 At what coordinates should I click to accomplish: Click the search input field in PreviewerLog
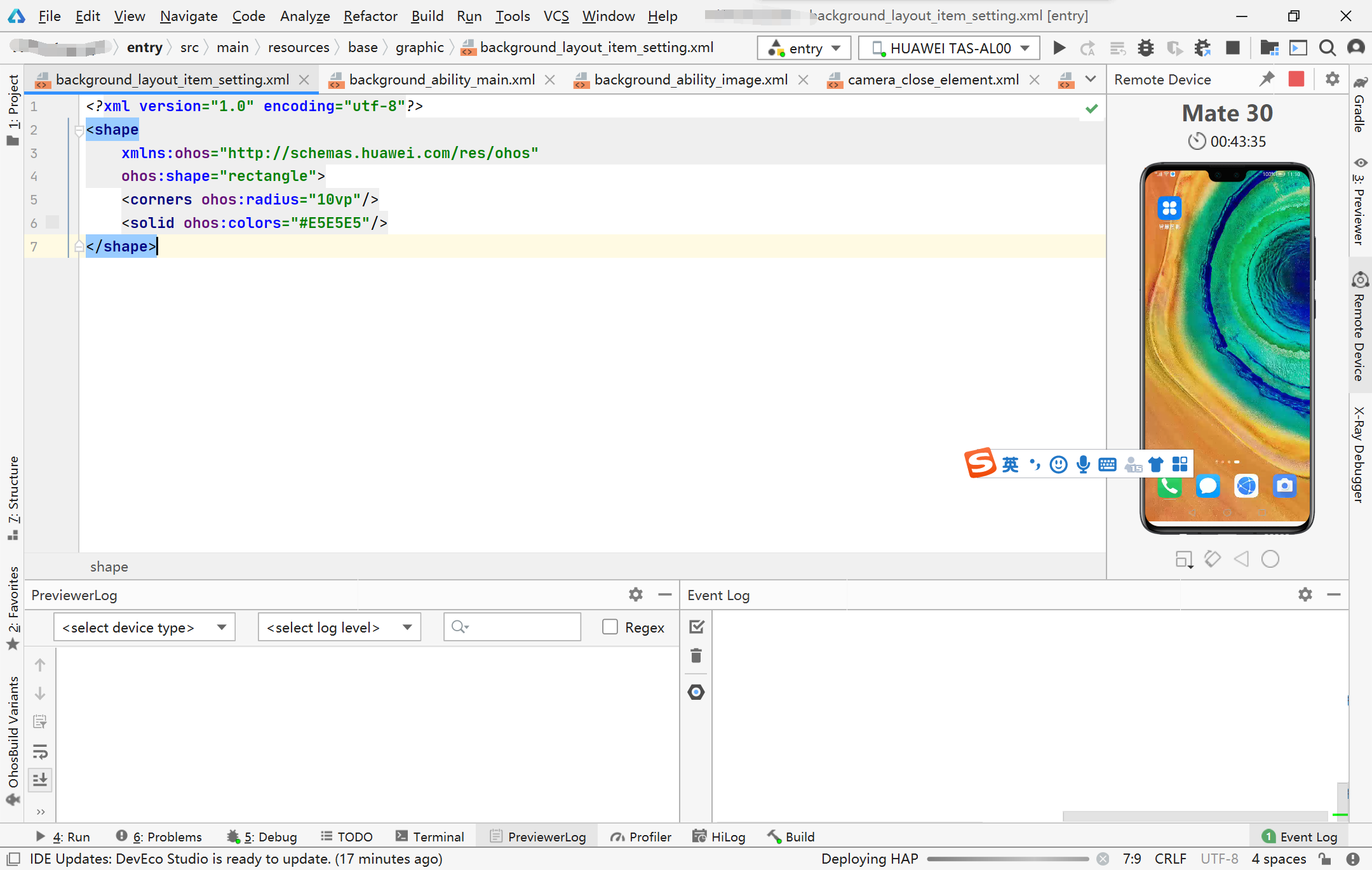pos(511,627)
